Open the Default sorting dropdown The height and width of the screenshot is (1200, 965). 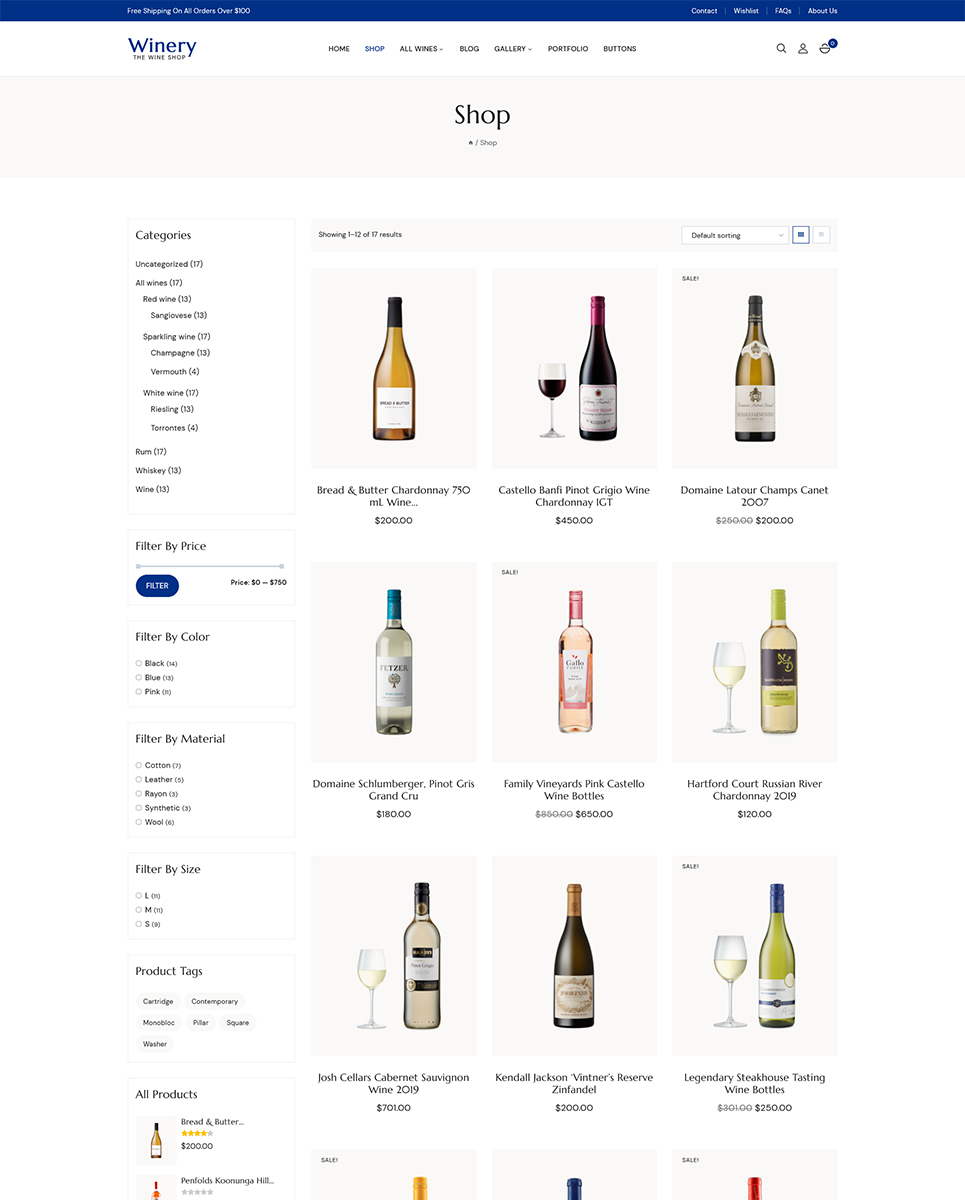click(735, 235)
